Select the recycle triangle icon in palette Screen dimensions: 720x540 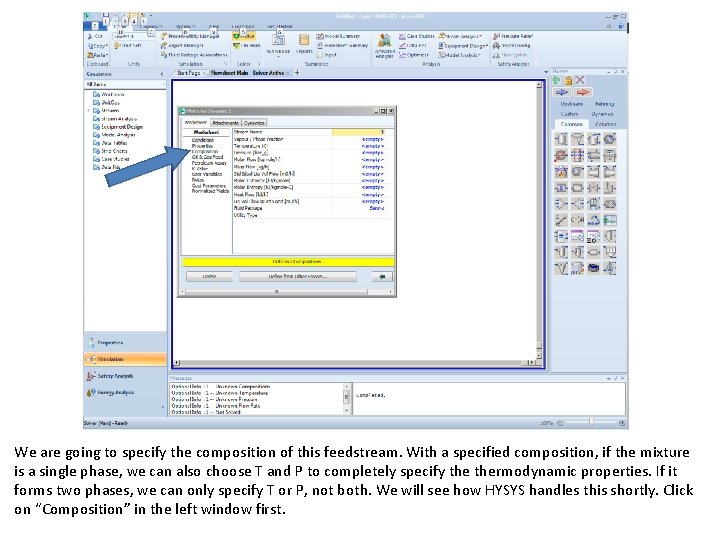coord(593,220)
